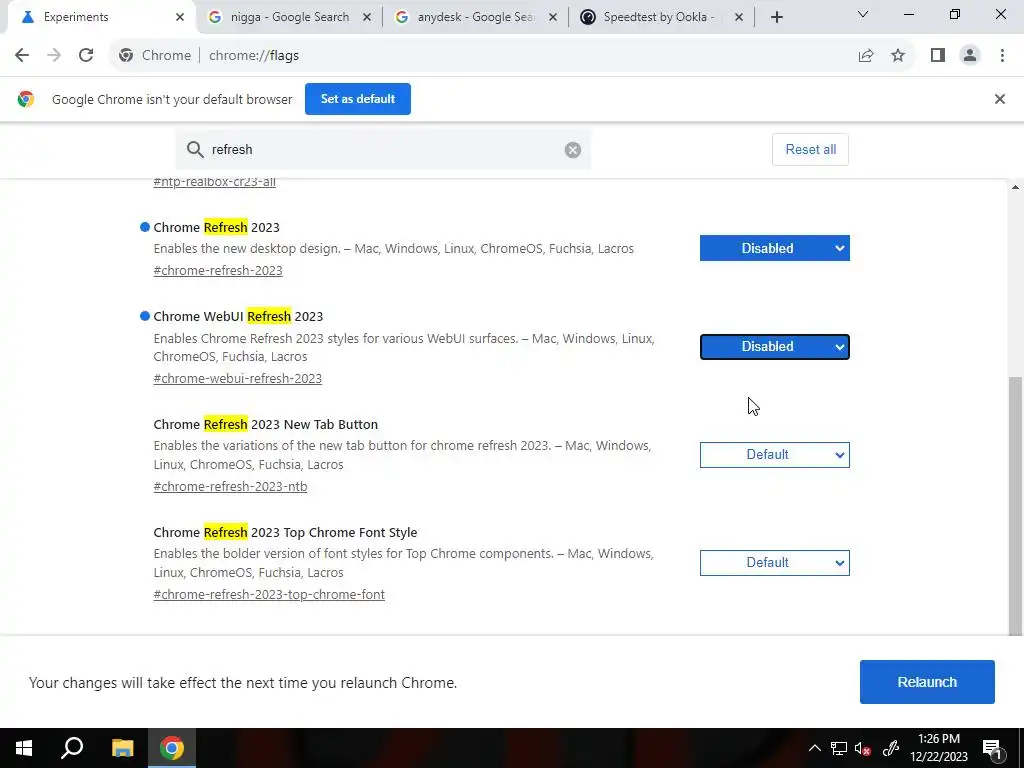Go back using the back arrow
1024x768 pixels.
pos(22,56)
